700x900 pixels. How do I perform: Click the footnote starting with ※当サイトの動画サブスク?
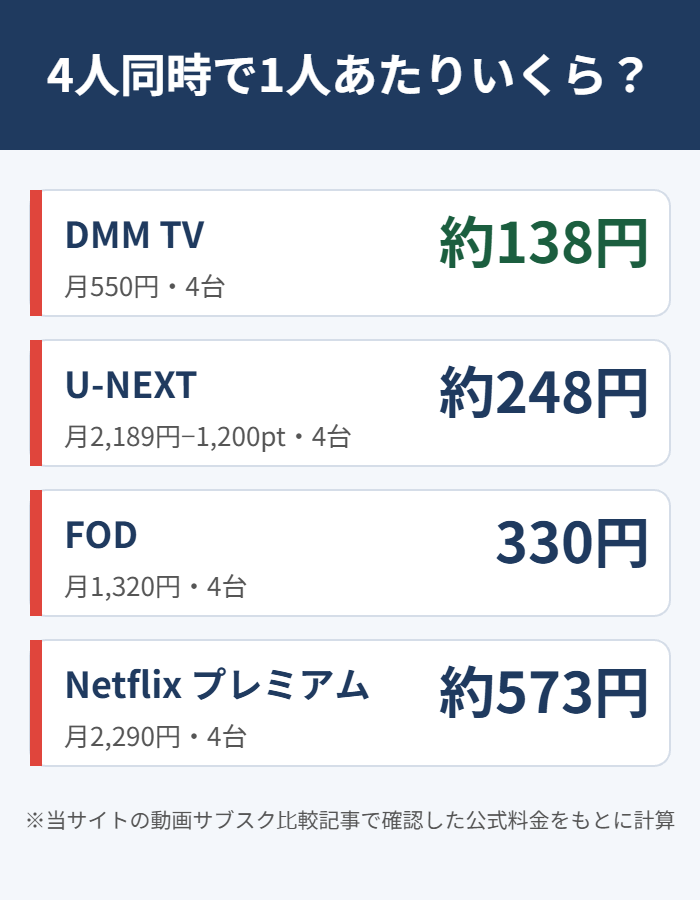[x=350, y=820]
